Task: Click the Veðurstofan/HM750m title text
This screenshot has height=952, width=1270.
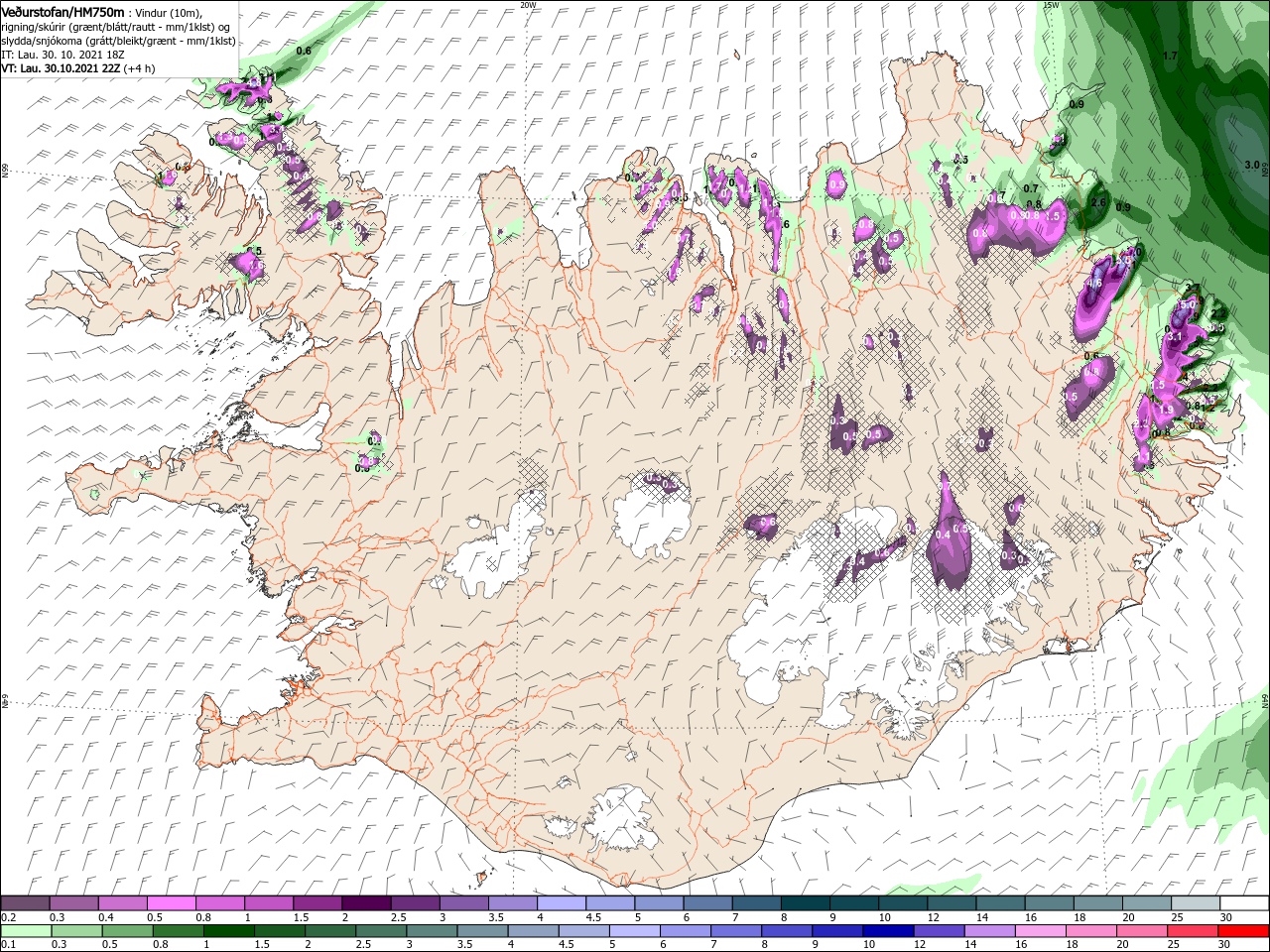Action: click(63, 12)
